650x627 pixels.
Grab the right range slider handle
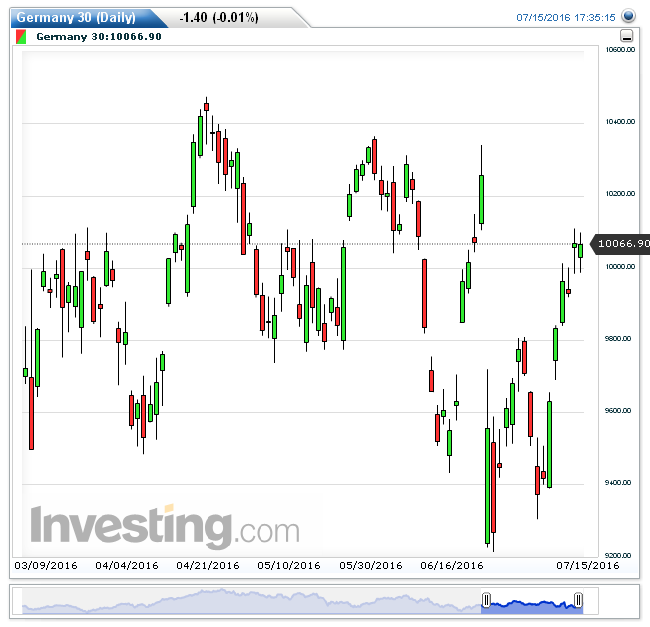pyautogui.click(x=578, y=600)
